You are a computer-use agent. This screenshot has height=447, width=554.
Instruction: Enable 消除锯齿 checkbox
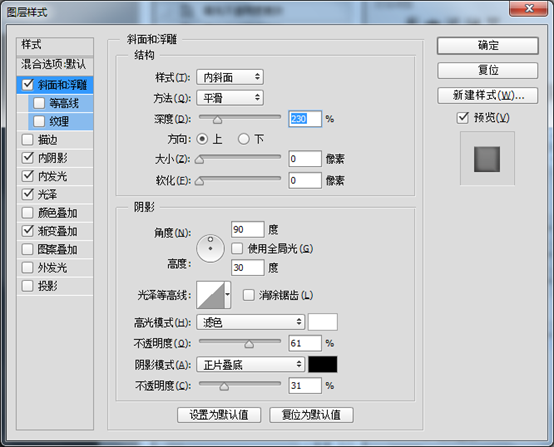tap(248, 295)
